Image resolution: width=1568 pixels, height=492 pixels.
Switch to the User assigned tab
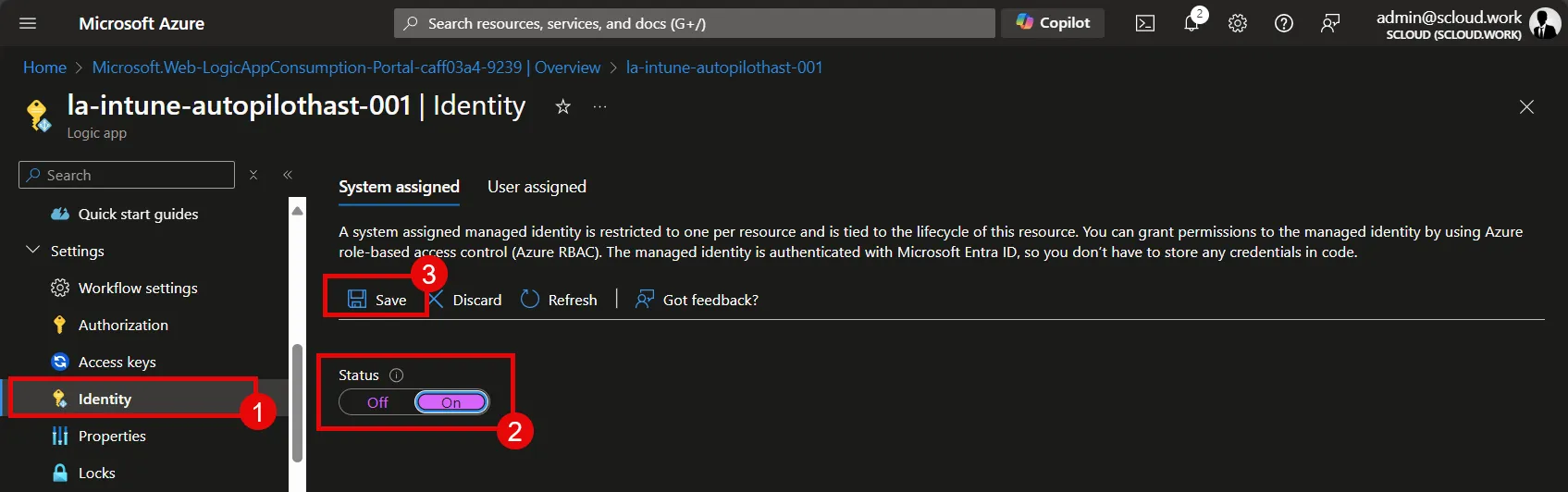pyautogui.click(x=537, y=187)
